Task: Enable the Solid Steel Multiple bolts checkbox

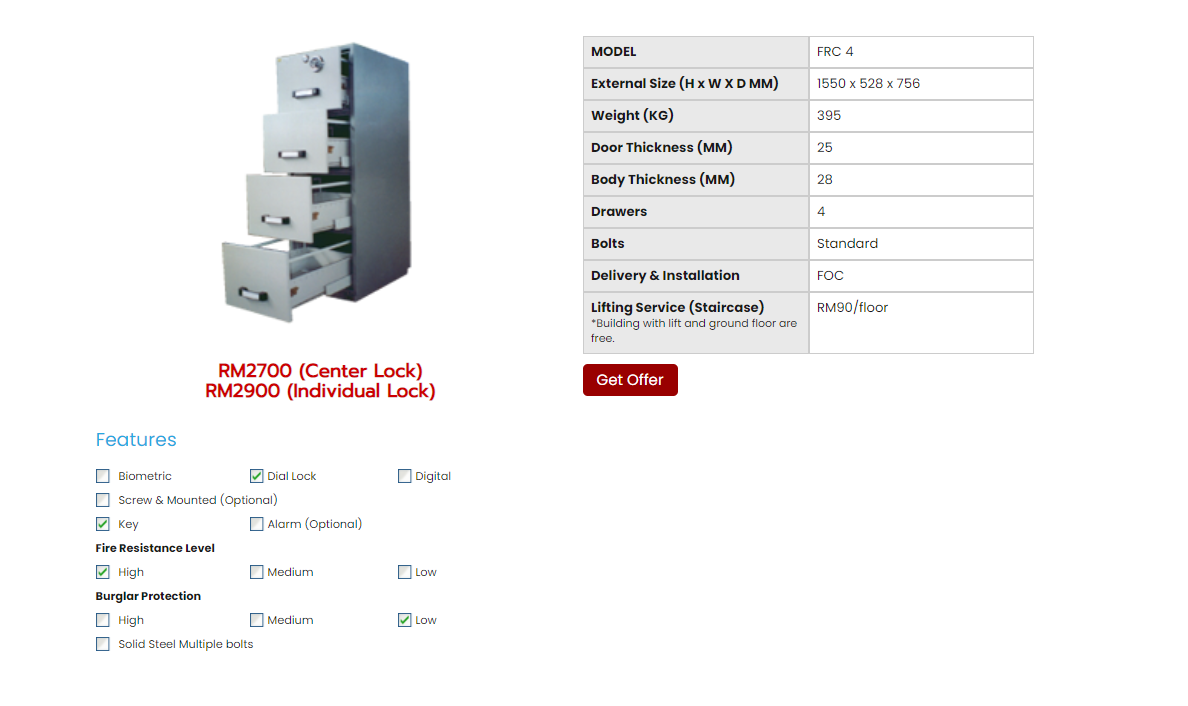Action: click(103, 644)
